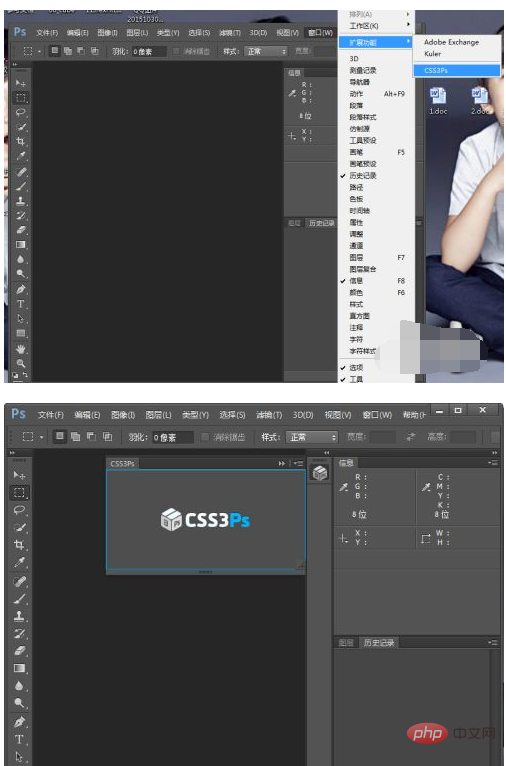Toggle 消除锯齿 checkbox in the CSS3Ps window
The height and width of the screenshot is (766, 506).
click(206, 437)
